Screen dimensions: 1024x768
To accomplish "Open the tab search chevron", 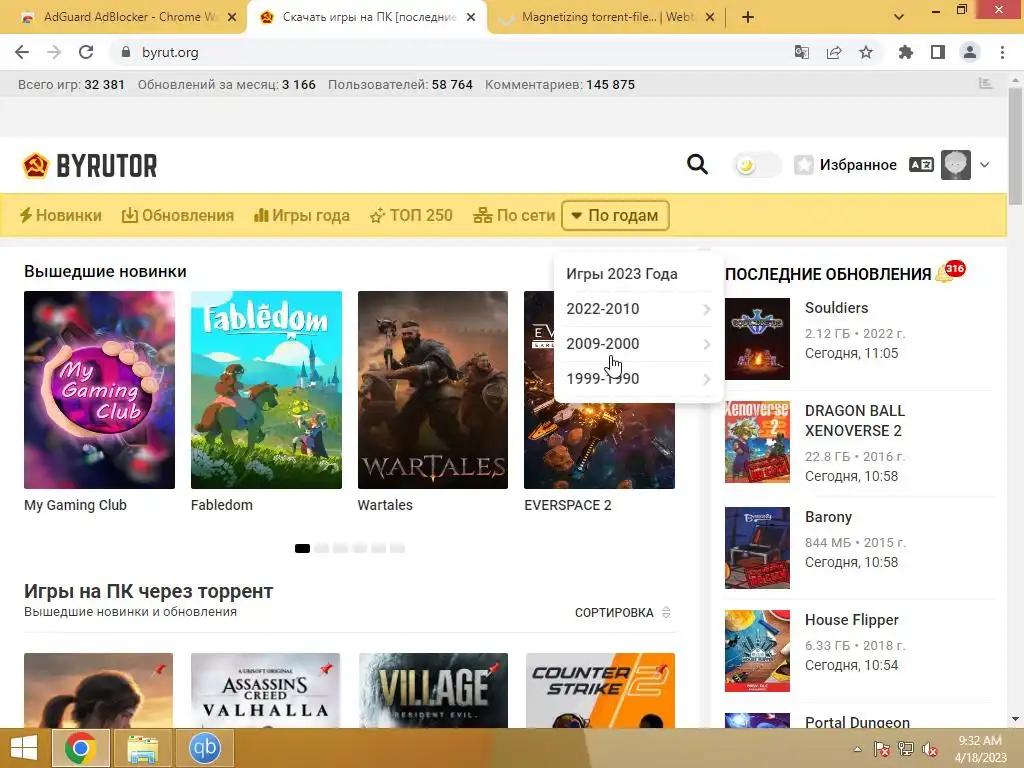I will tap(899, 17).
